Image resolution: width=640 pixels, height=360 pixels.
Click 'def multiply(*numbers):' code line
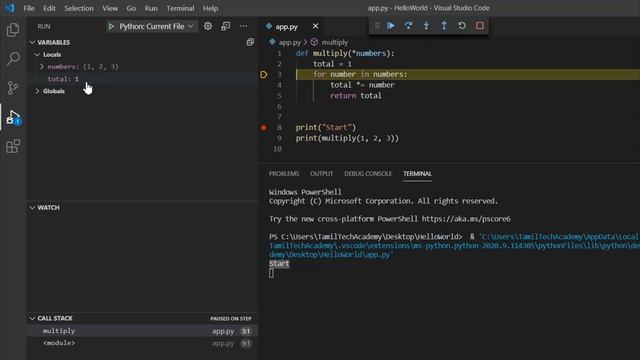pos(345,53)
